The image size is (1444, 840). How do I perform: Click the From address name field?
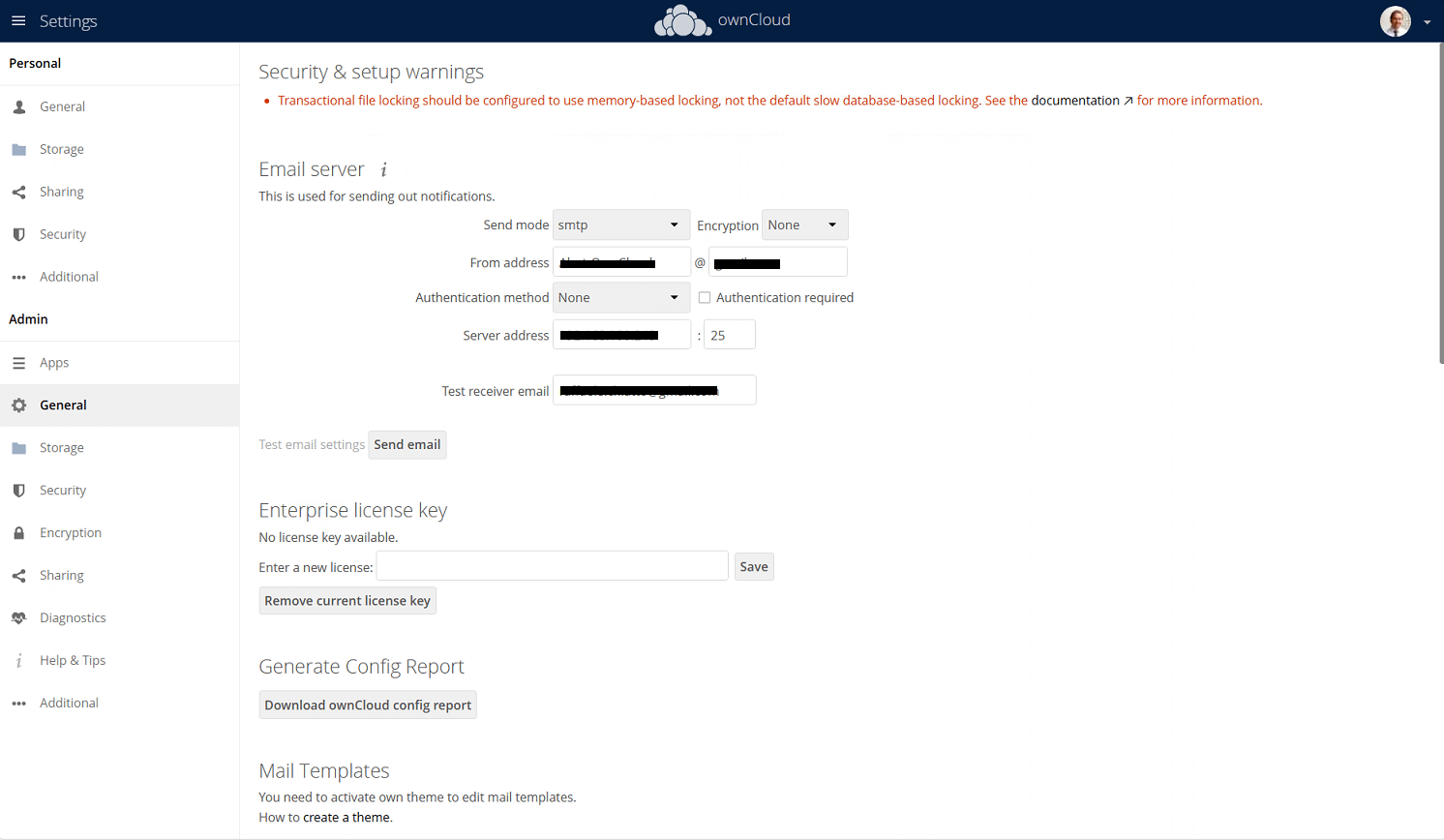coord(621,261)
